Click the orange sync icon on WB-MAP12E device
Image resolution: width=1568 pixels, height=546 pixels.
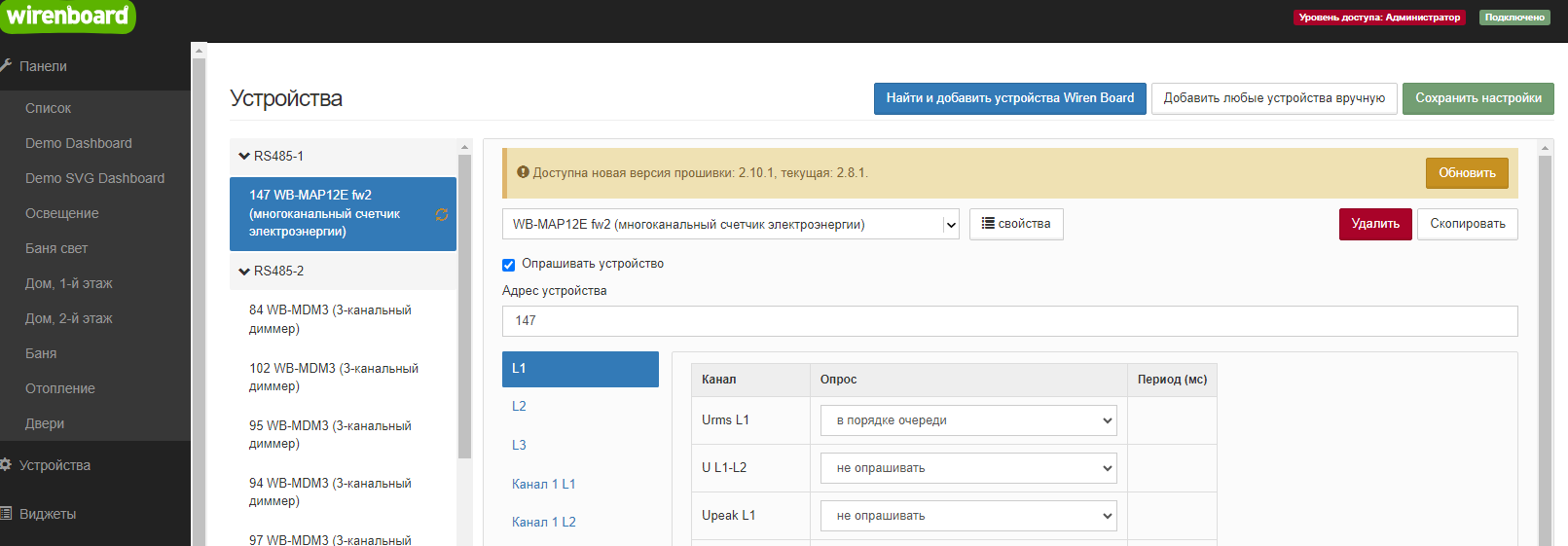click(x=441, y=214)
